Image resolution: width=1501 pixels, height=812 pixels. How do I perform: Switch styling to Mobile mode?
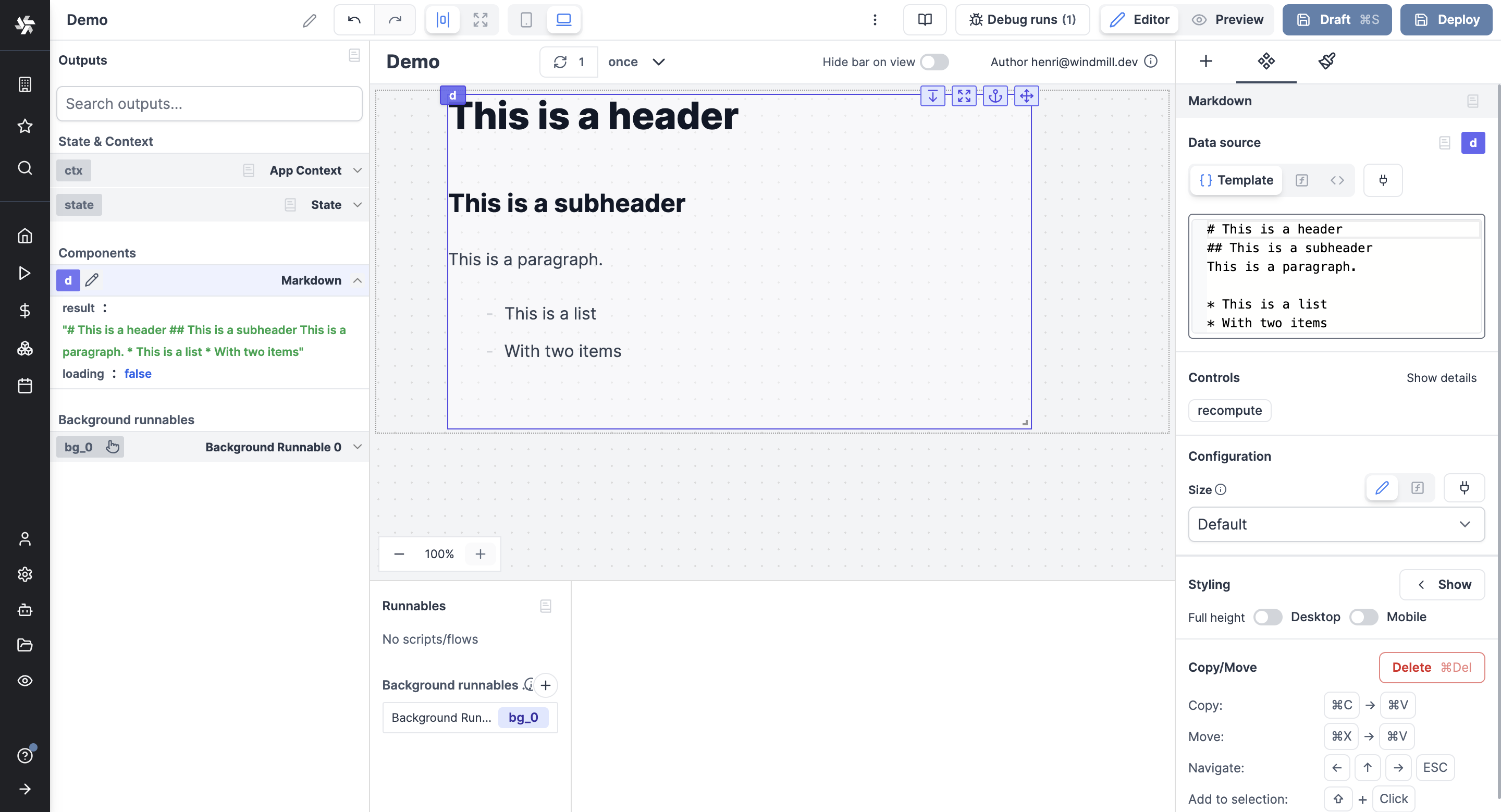(1363, 617)
